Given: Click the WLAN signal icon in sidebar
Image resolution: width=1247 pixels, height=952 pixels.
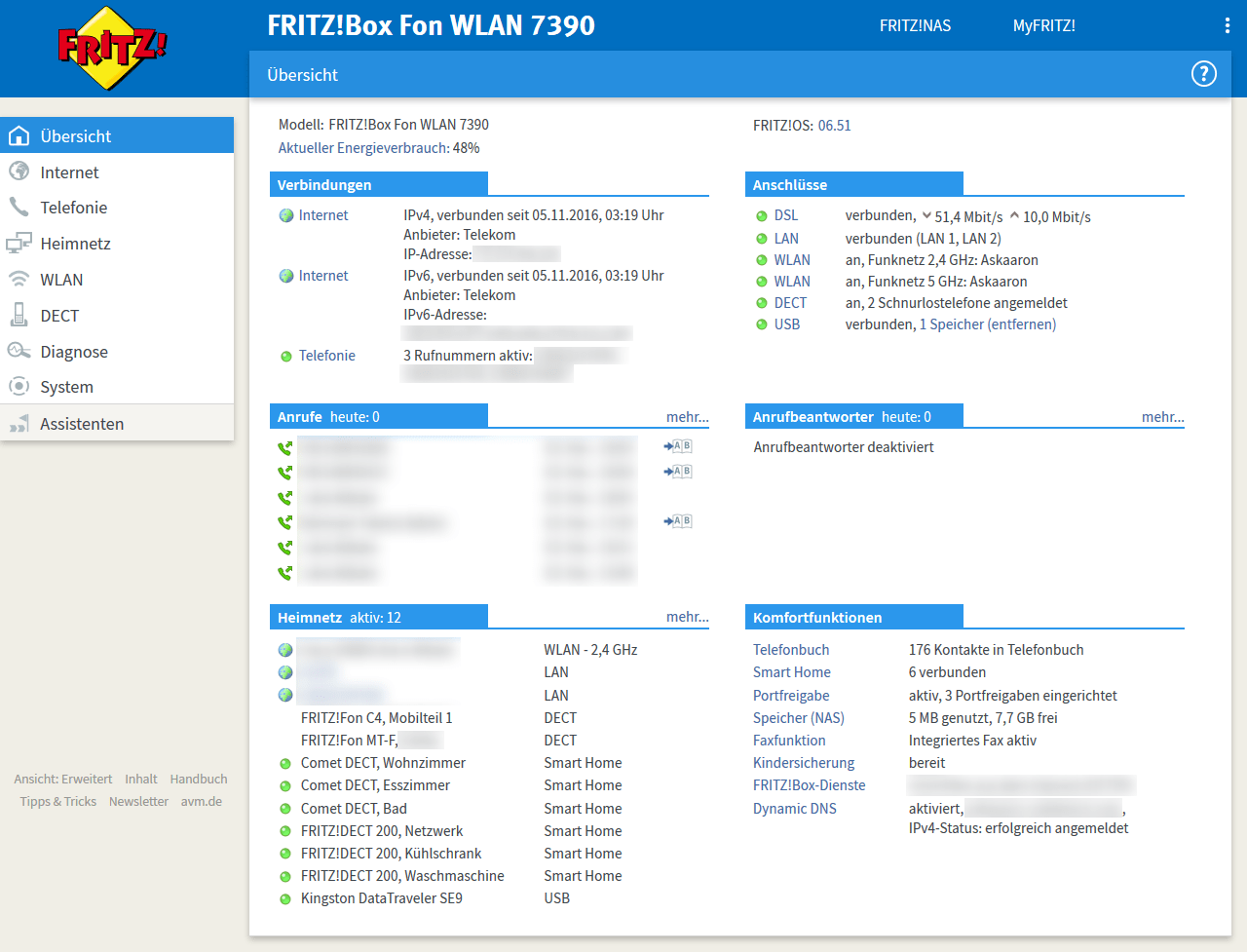Looking at the screenshot, I should (x=19, y=279).
